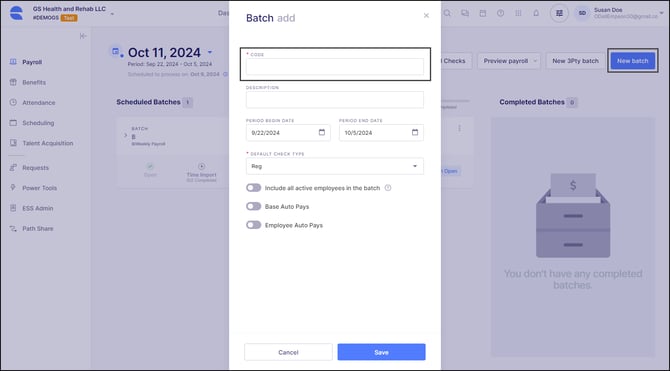This screenshot has width=670, height=371.
Task: Open the Default Check Type dropdown
Action: [x=335, y=166]
